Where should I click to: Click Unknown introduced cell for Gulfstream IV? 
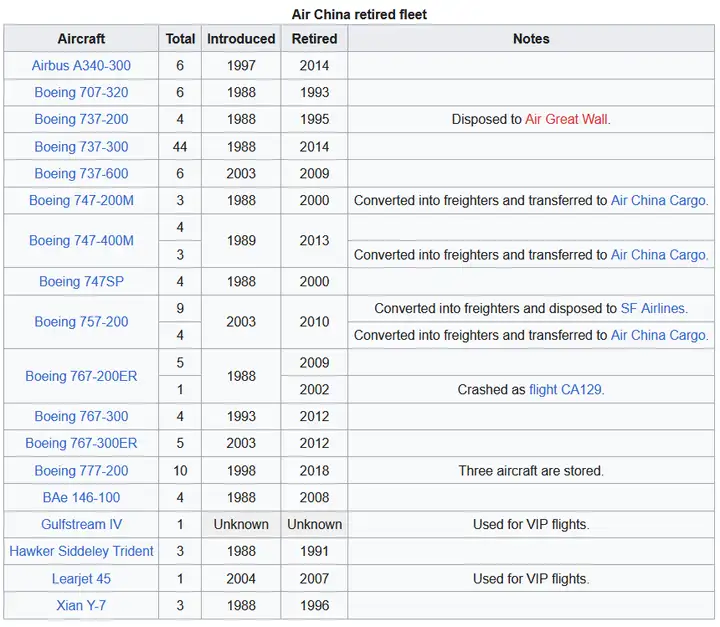click(x=241, y=525)
